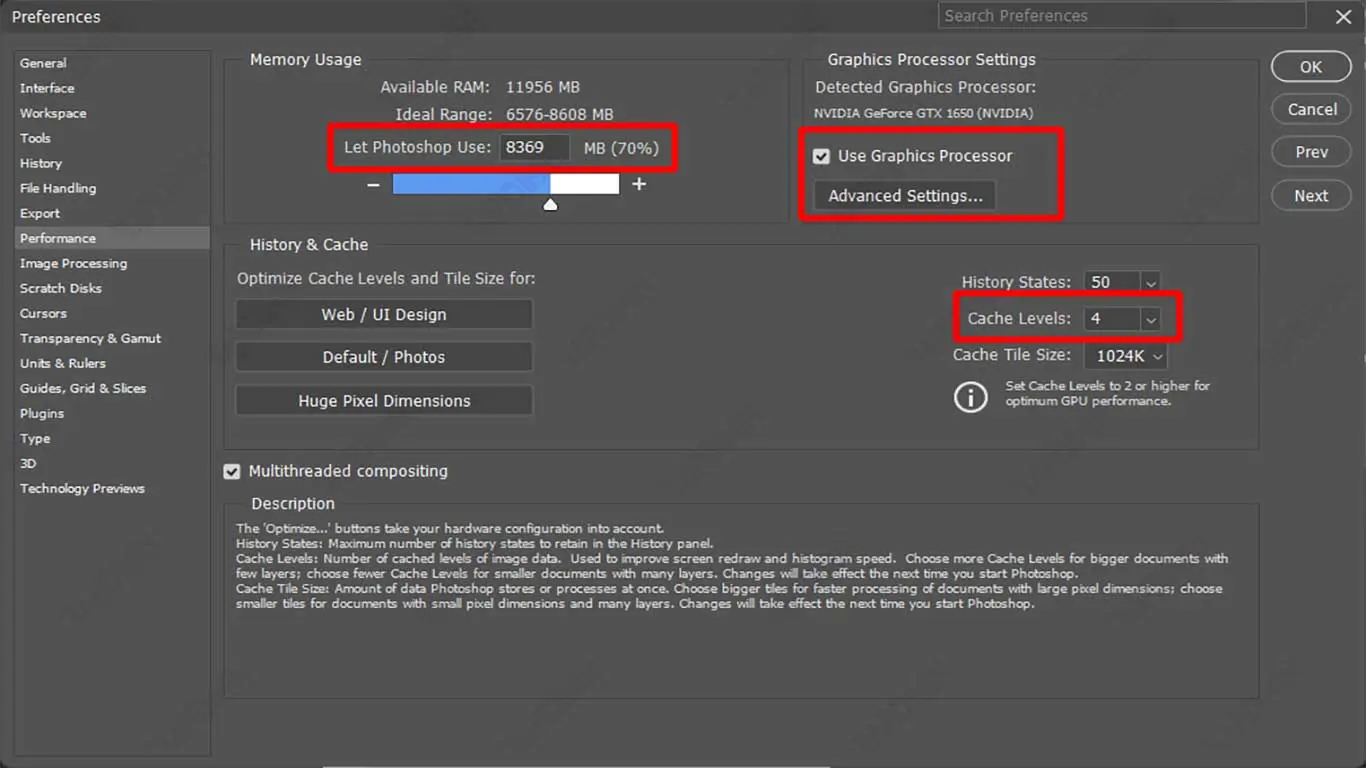Click the Advanced Settings button
The height and width of the screenshot is (768, 1366).
click(x=905, y=196)
